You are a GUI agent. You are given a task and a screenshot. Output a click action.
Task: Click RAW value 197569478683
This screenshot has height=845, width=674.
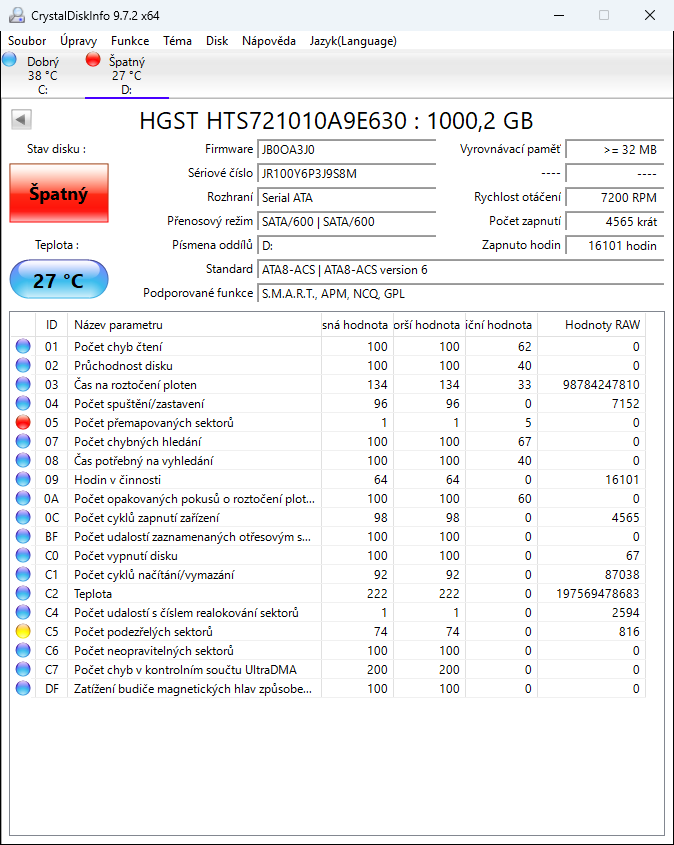pos(597,594)
